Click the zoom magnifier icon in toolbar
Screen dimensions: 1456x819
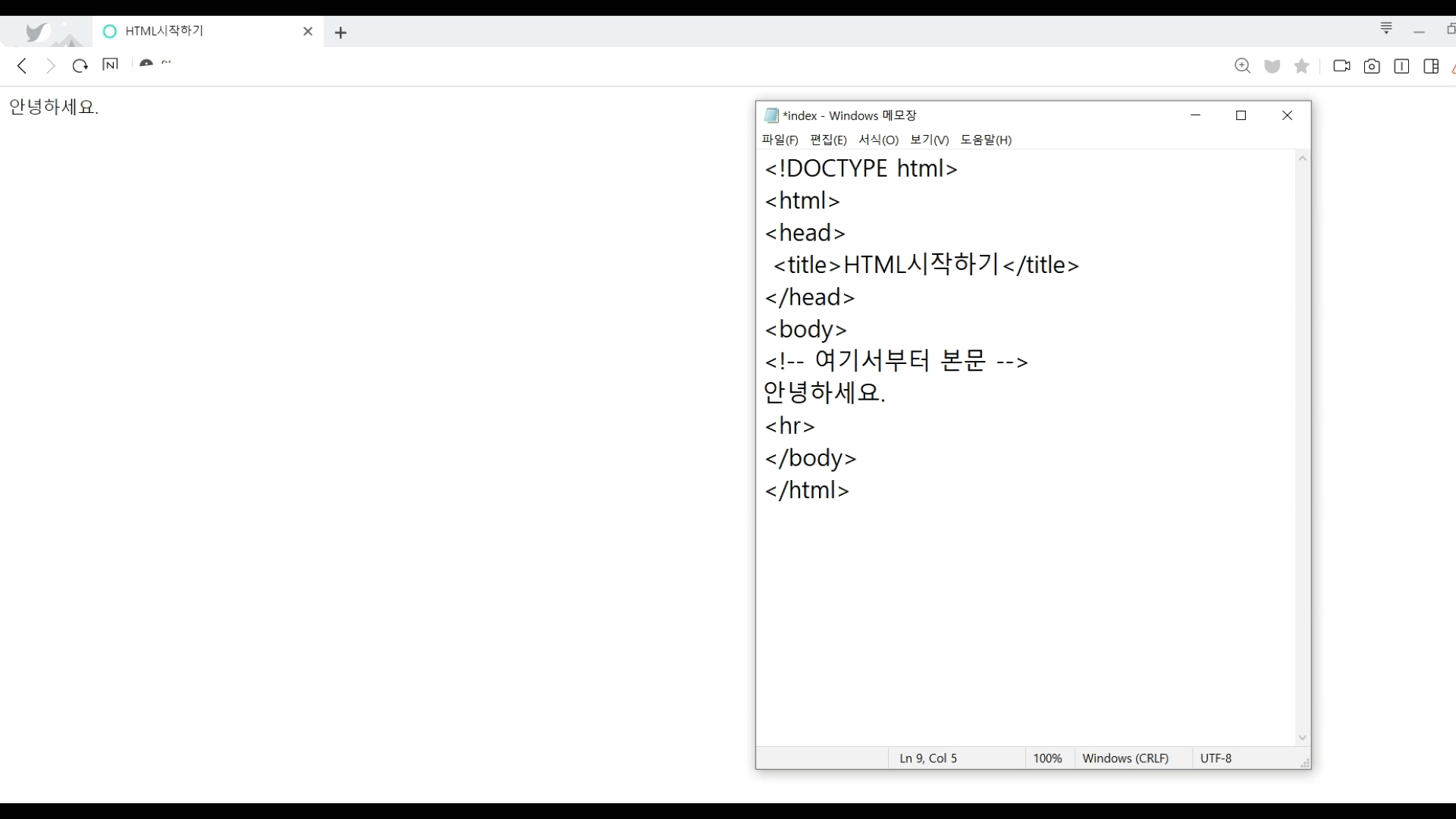click(x=1242, y=66)
